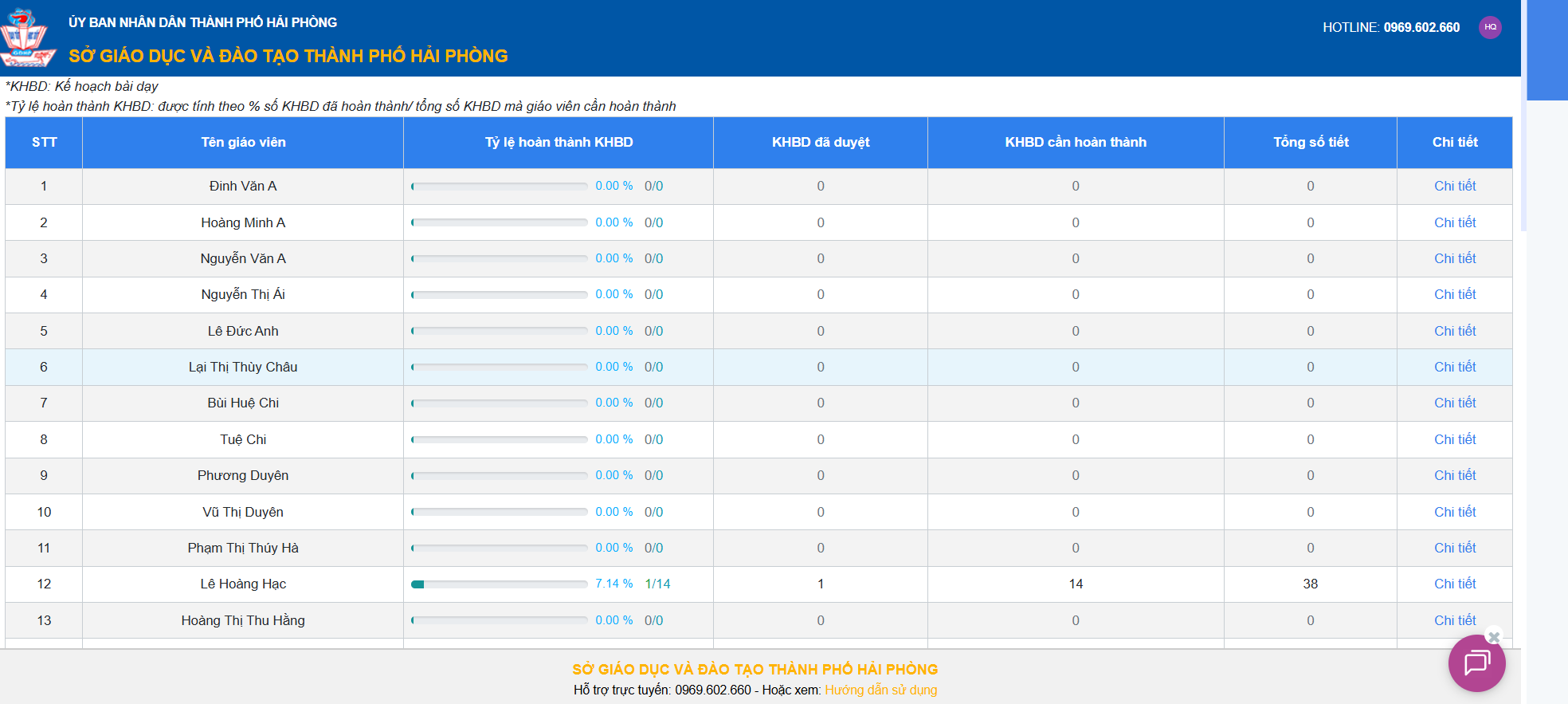Click the Tỷ lệ hoàn thành KHBD header
This screenshot has width=1568, height=704.
pyautogui.click(x=559, y=142)
